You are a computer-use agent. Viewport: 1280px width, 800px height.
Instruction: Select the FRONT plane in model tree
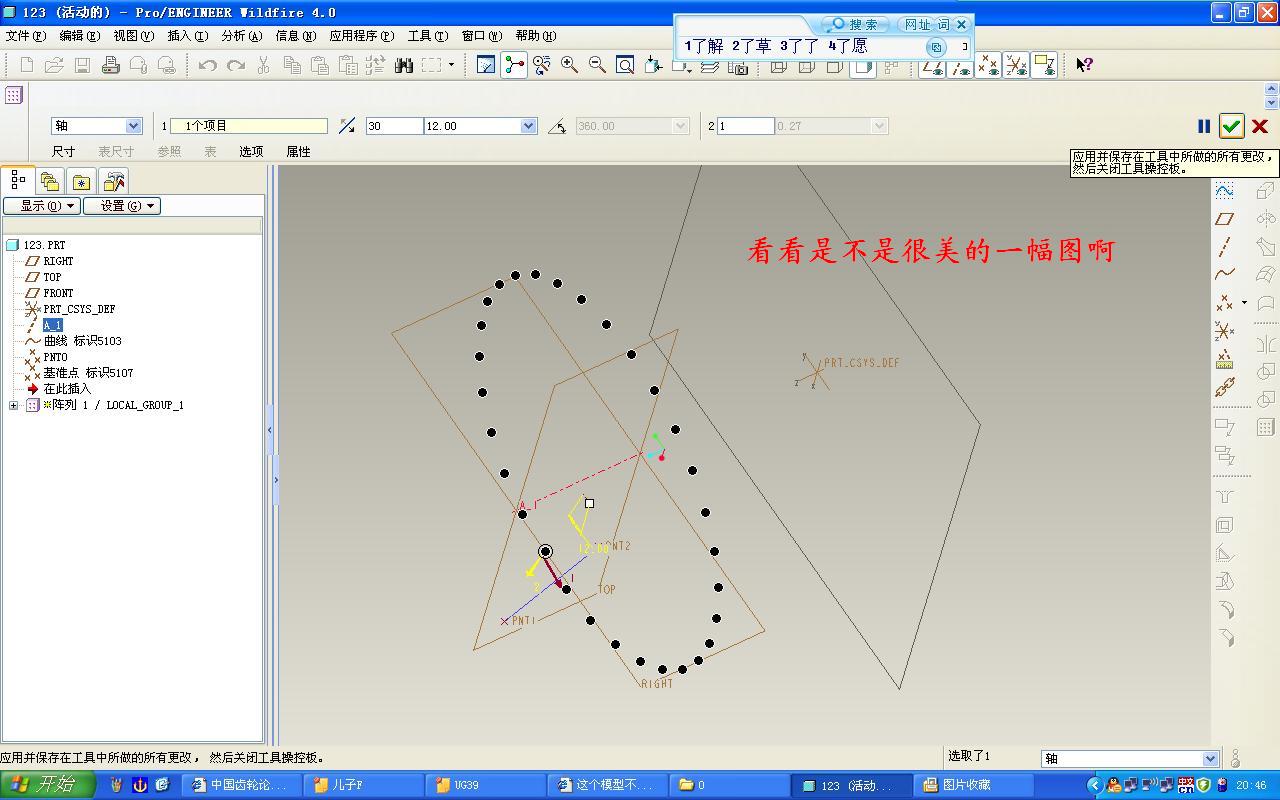(57, 293)
